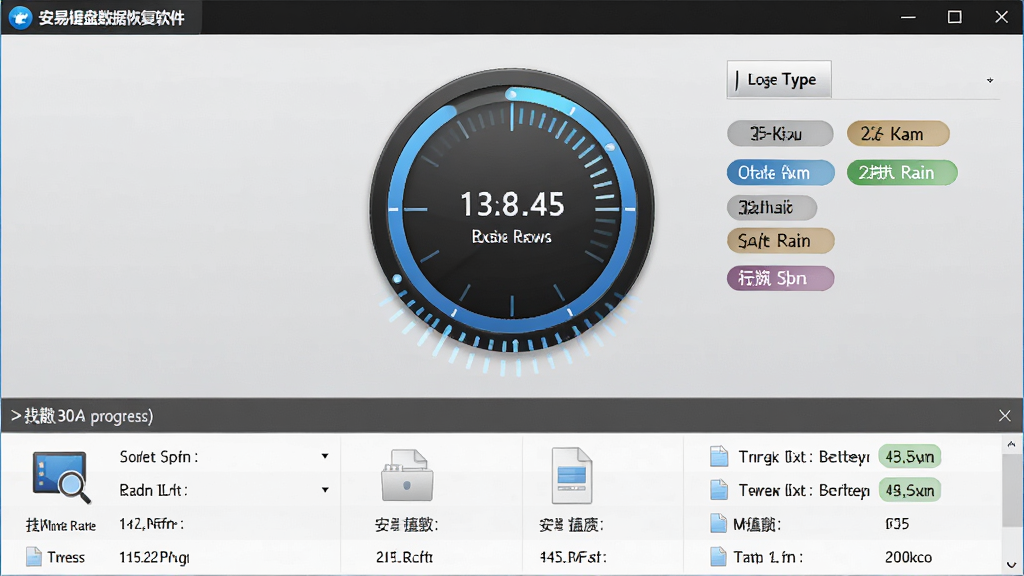Expand the "Radn" dropdown arrow
The image size is (1024, 576).
325,490
